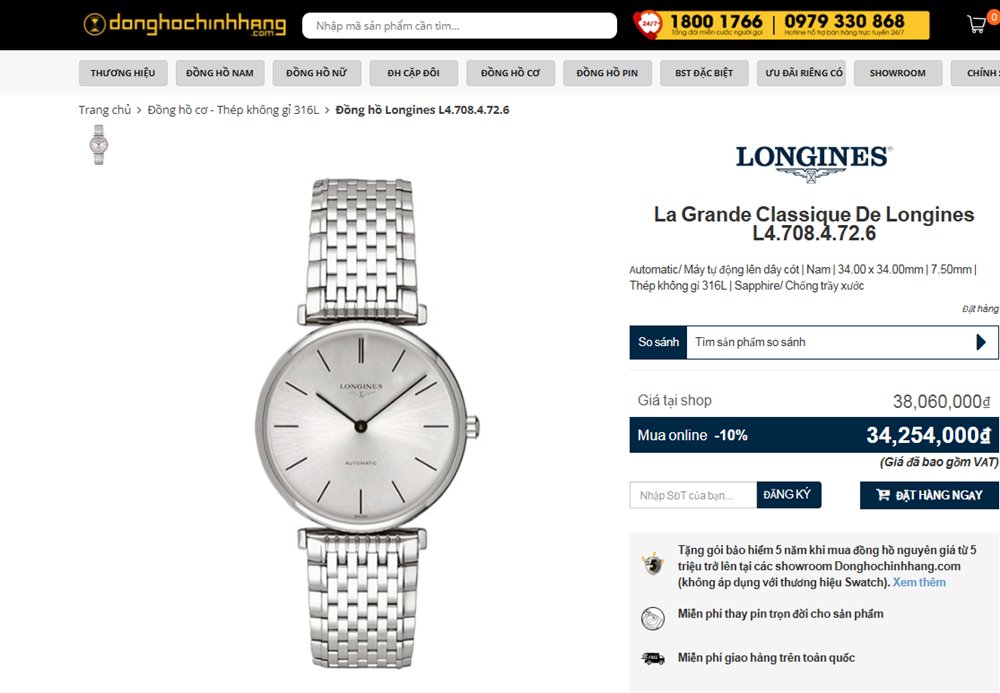Go to Trang chủ breadcrumb

[x=105, y=110]
